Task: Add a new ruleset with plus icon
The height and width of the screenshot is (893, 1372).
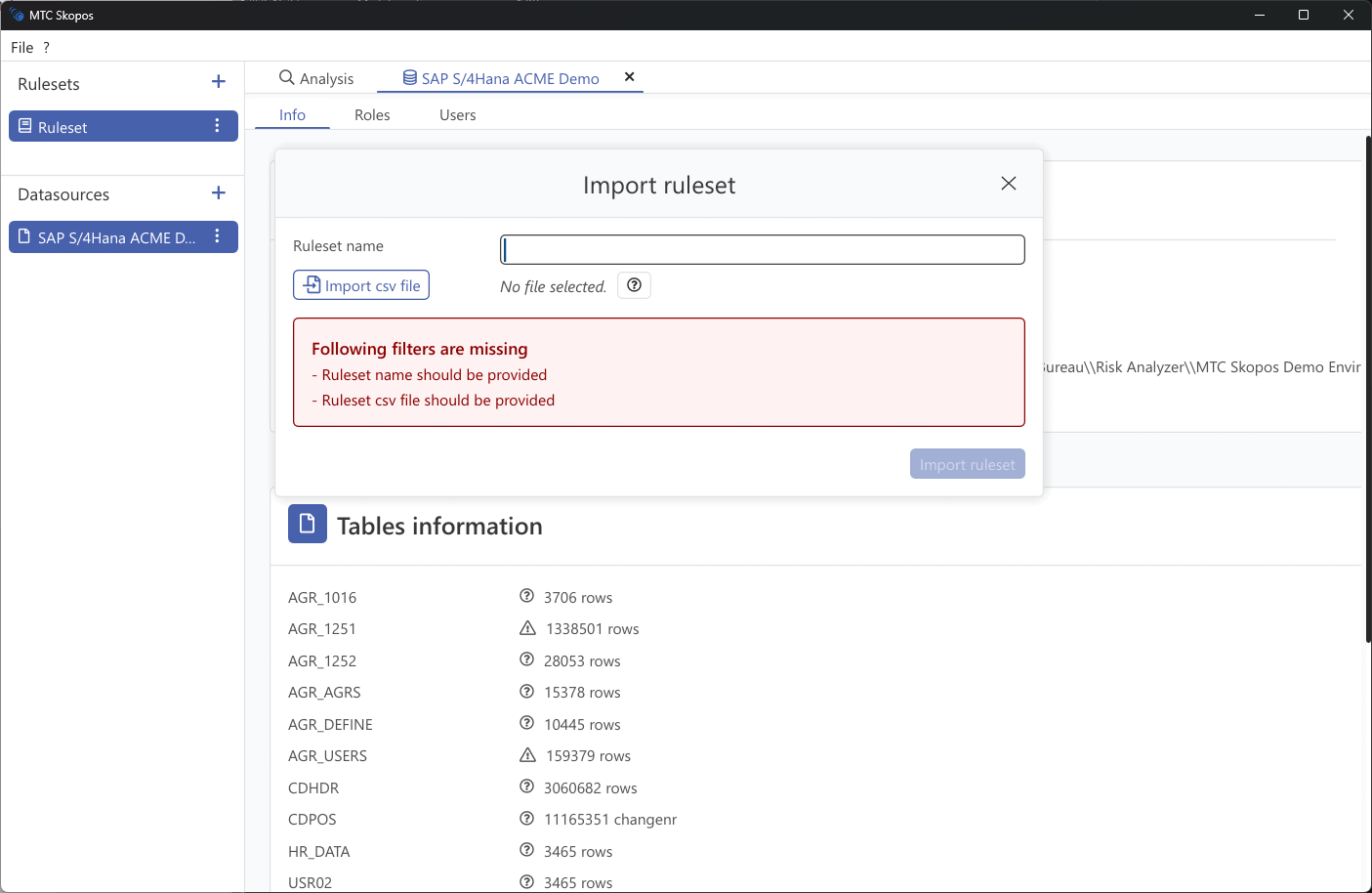Action: (x=219, y=82)
